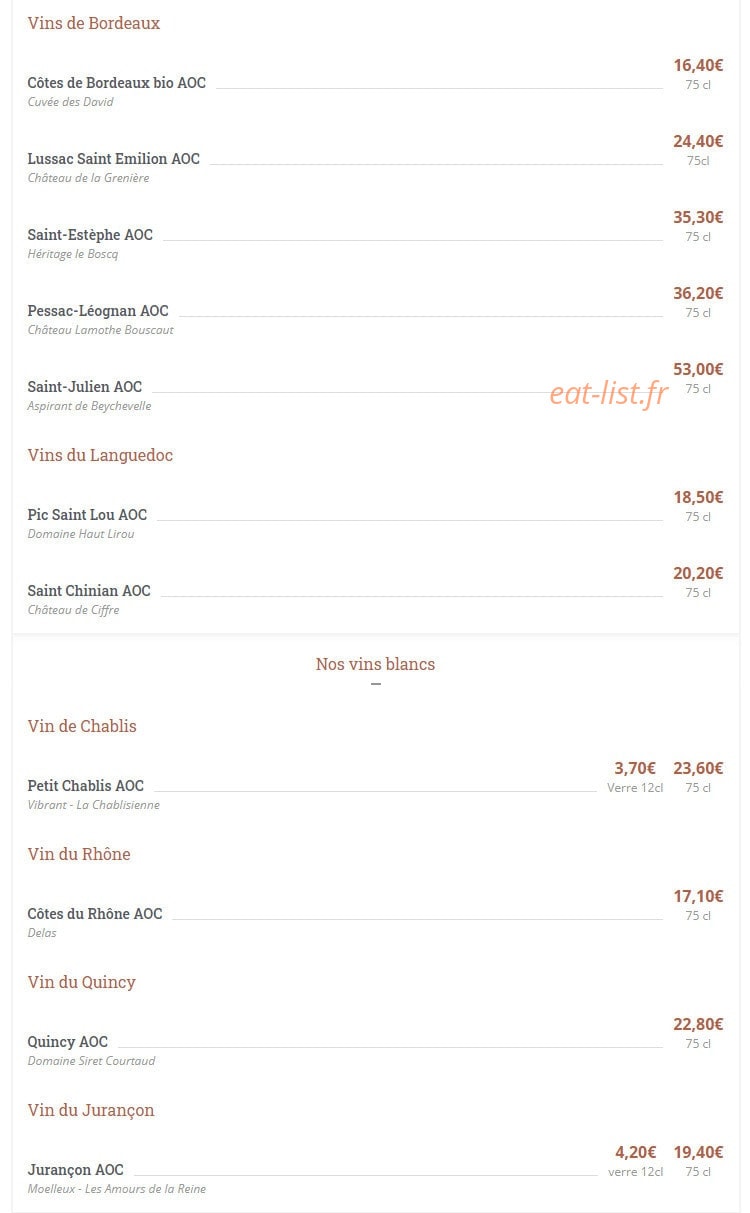750x1213 pixels.
Task: Select Petit Chablis AOC entry
Action: pos(86,786)
